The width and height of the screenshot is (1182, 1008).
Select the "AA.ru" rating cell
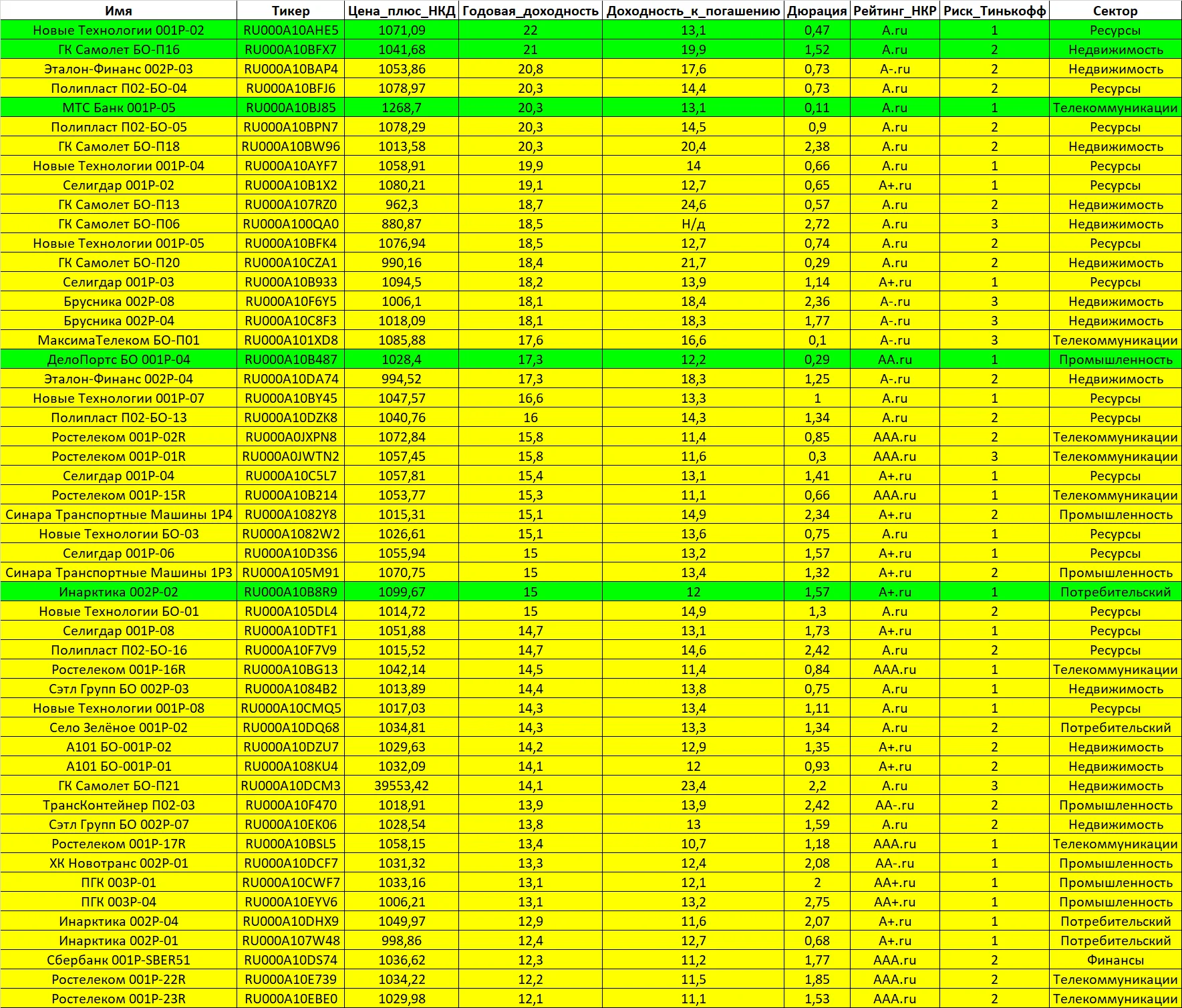[x=895, y=359]
